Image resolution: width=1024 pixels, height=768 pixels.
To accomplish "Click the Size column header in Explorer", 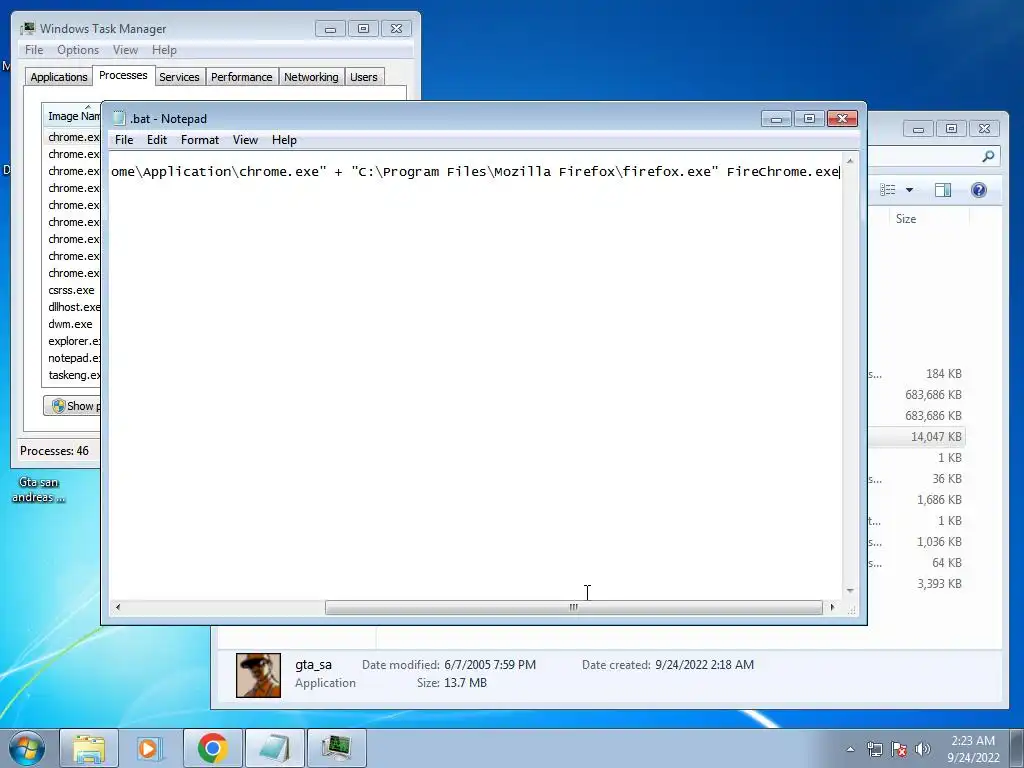I will coord(929,219).
